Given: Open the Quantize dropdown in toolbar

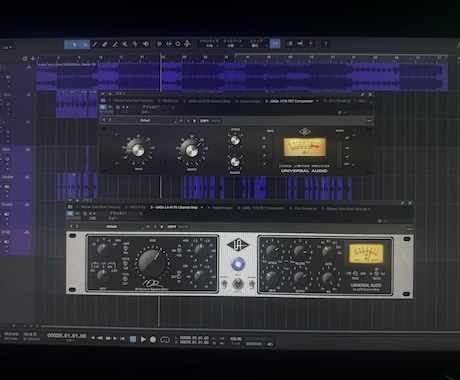Looking at the screenshot, I should (x=209, y=44).
